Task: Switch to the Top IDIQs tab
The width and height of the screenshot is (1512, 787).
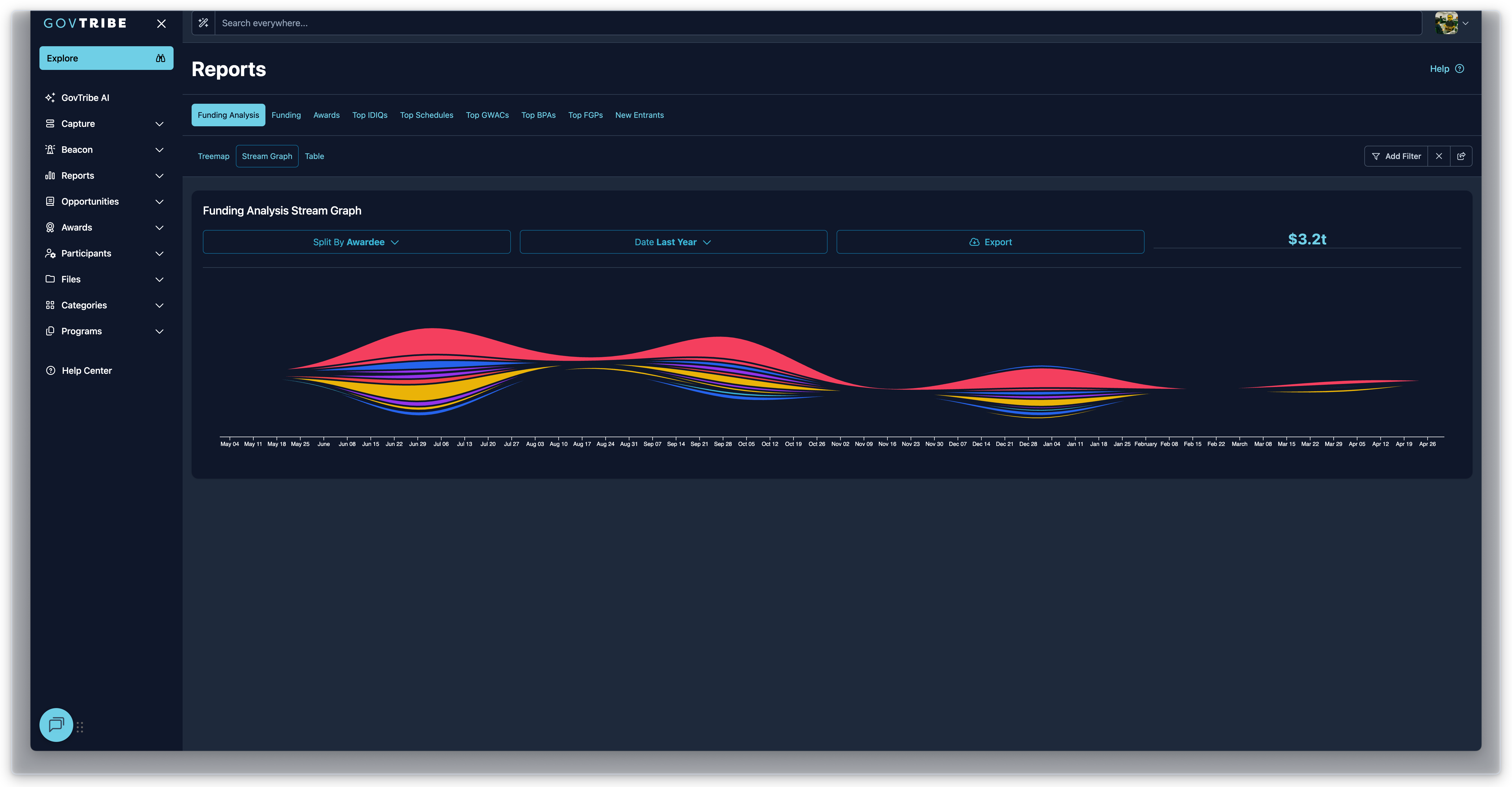Action: point(370,115)
